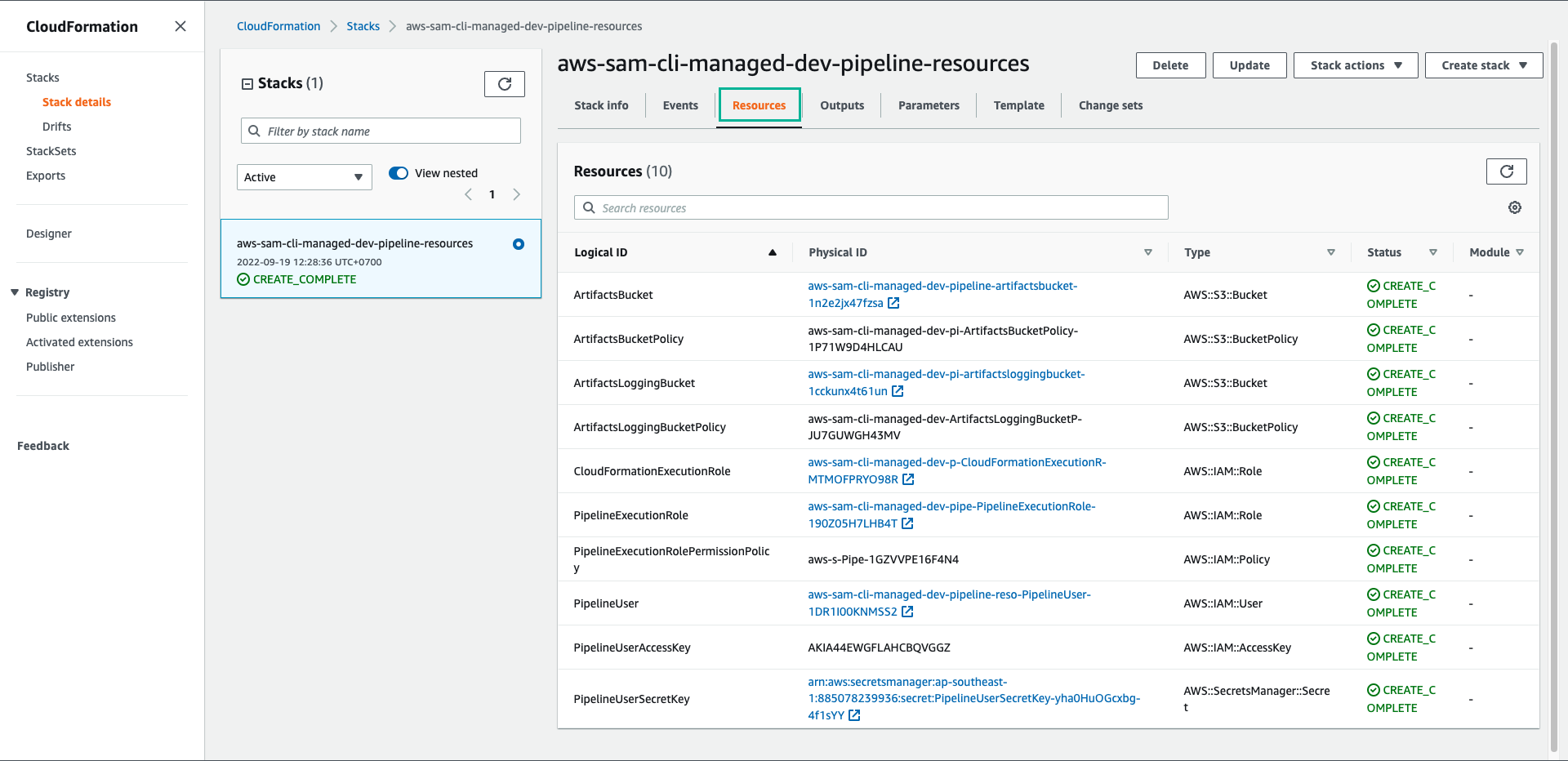Open Stacks in the sidebar
1568x761 pixels.
click(x=42, y=78)
